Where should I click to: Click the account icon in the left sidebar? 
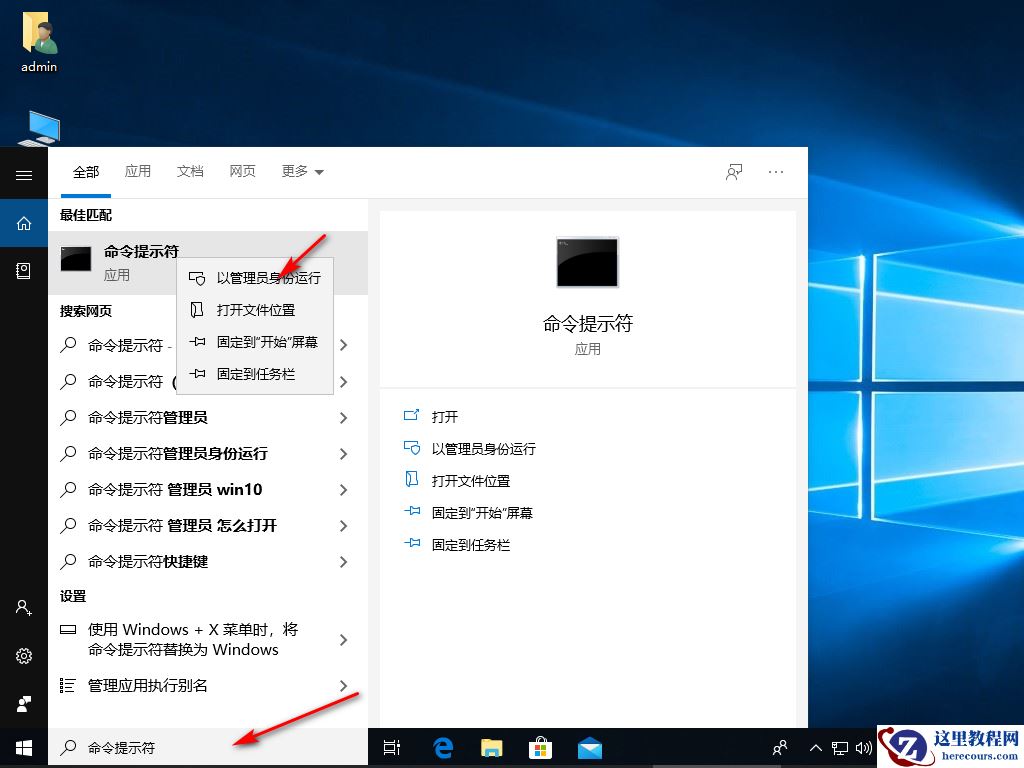23,608
